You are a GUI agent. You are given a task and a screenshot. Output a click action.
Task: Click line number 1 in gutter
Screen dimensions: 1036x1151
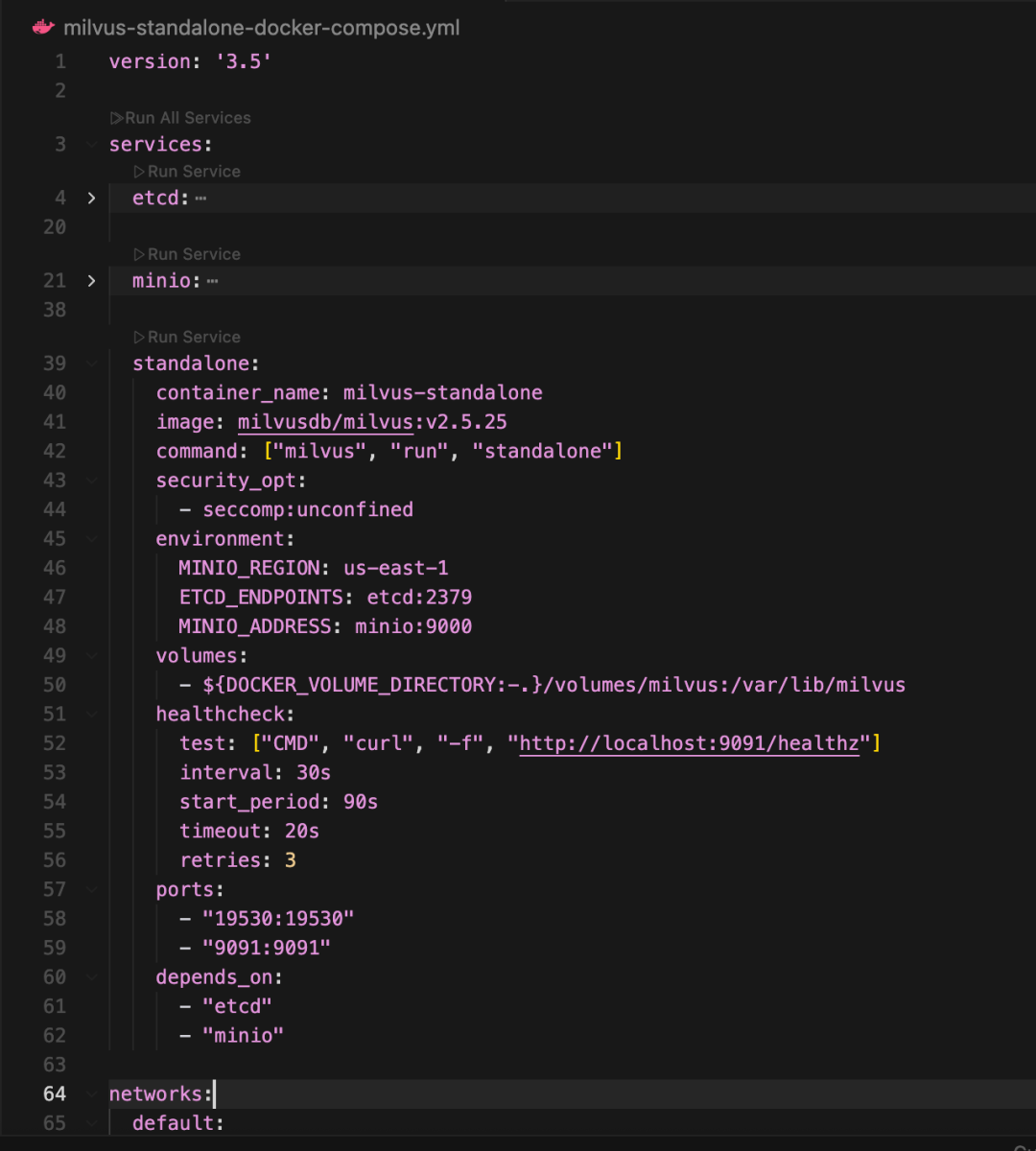tap(60, 61)
